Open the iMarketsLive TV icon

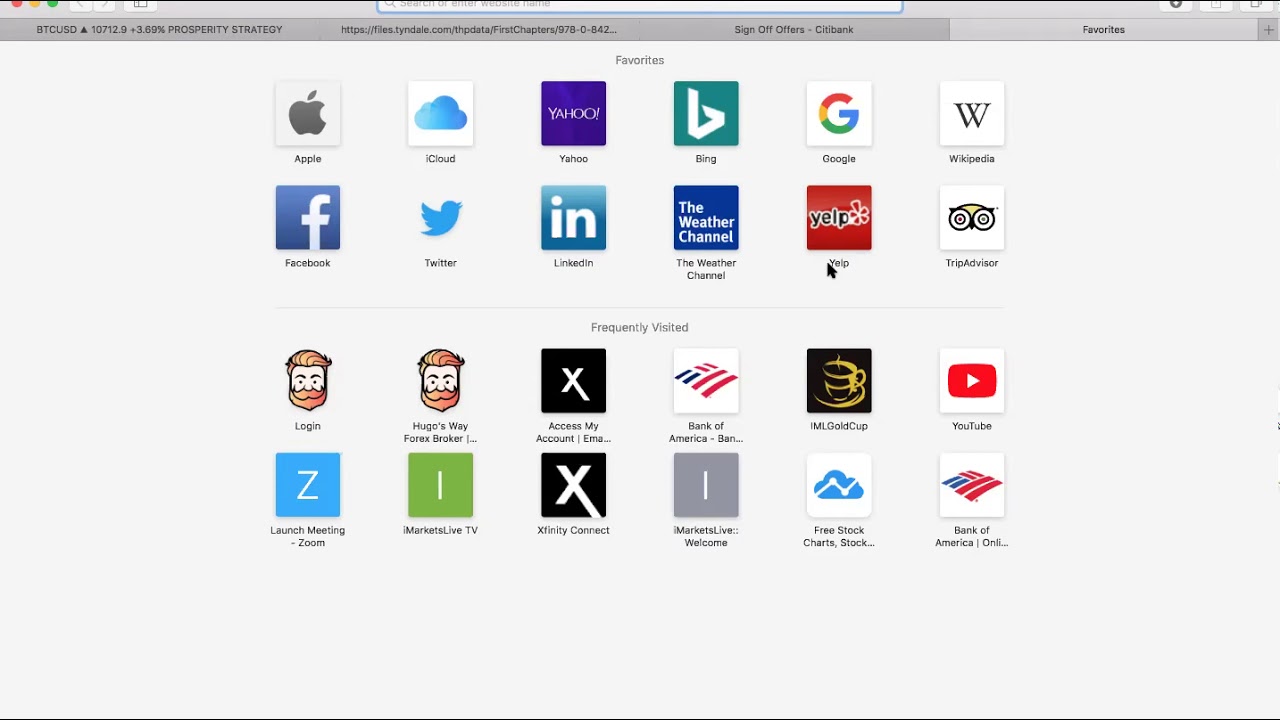440,485
